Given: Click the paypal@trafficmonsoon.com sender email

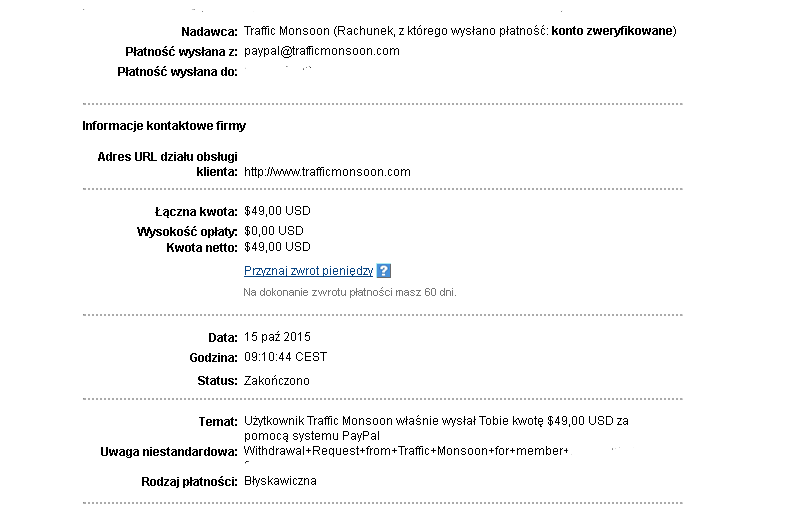Looking at the screenshot, I should 321,51.
